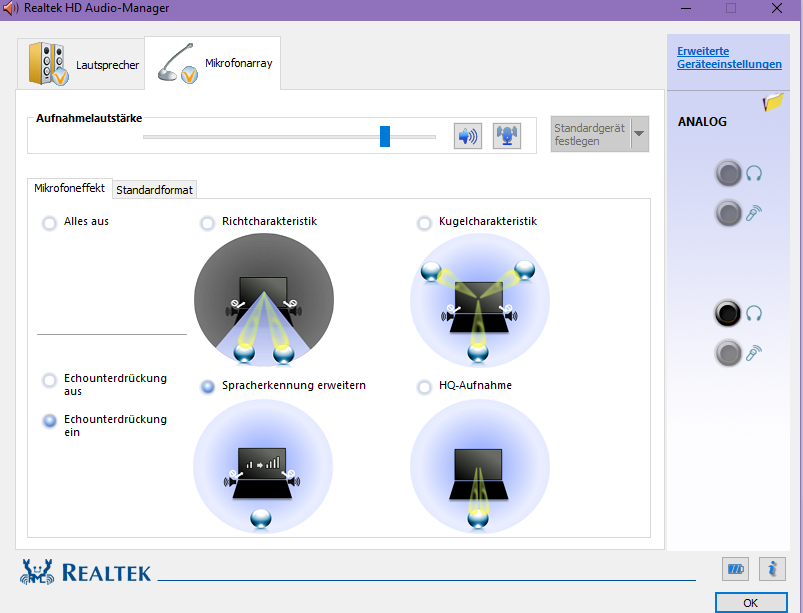Select Echounterdrückung ein option
Screen dimensions: 803x613
[x=50, y=421]
